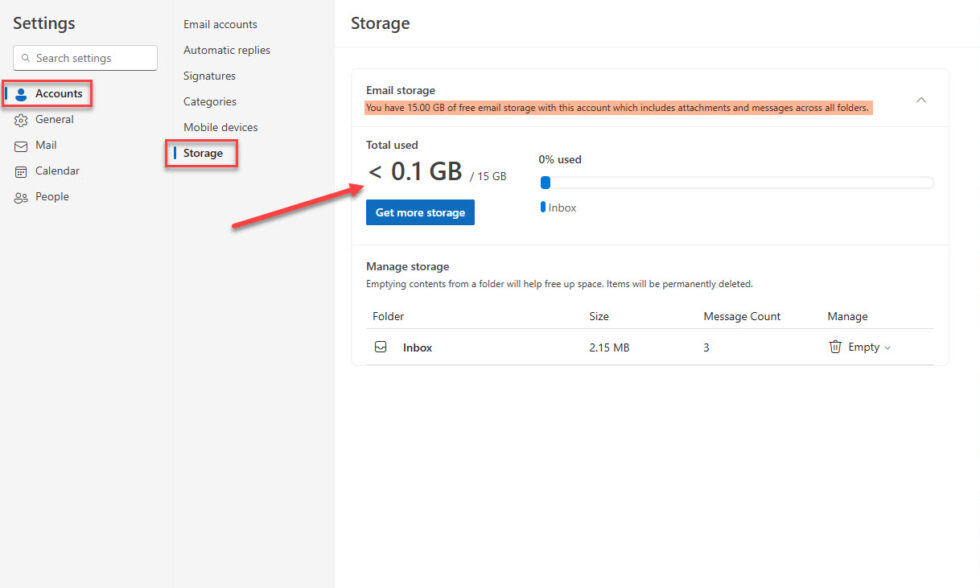This screenshot has height=588, width=980.
Task: Select the Accounts section icon in sidebar
Action: pos(21,94)
